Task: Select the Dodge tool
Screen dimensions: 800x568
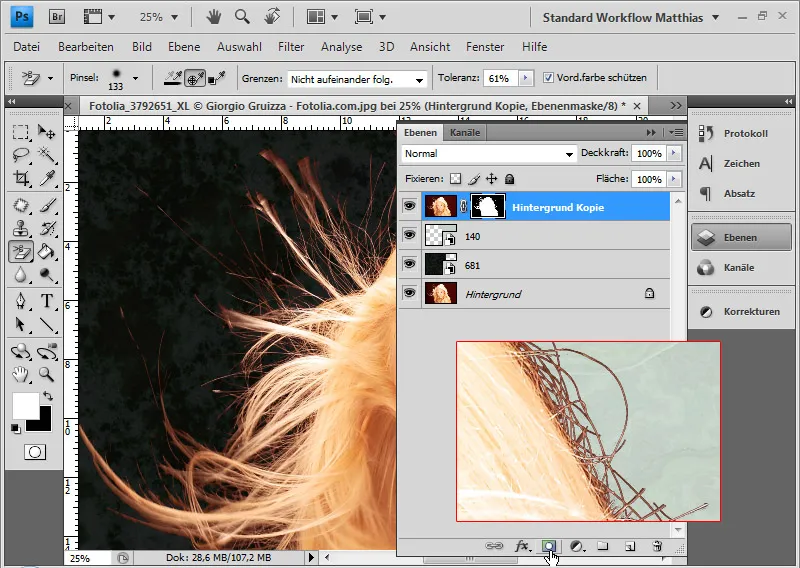Action: [x=46, y=275]
